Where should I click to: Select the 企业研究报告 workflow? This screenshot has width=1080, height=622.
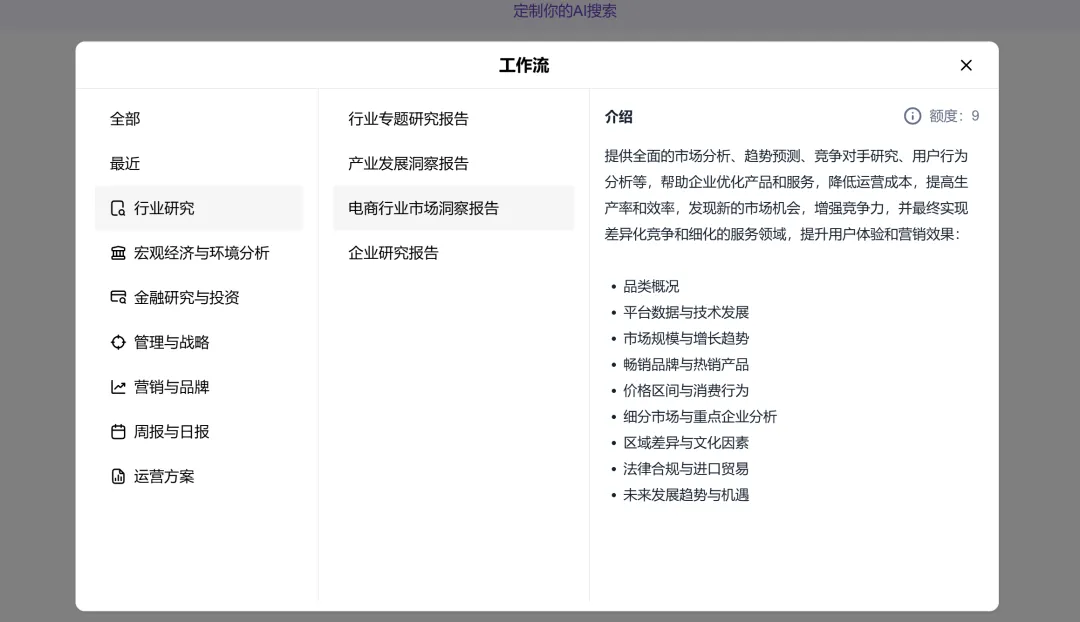(x=392, y=252)
